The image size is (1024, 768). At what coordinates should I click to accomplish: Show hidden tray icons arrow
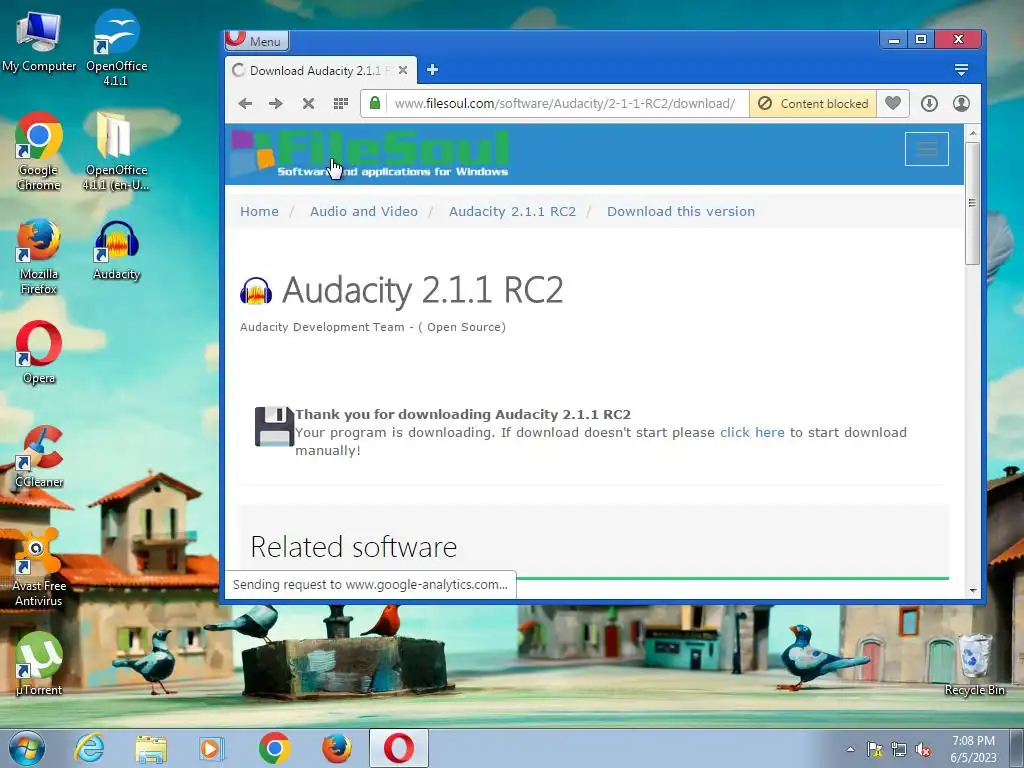coord(850,749)
